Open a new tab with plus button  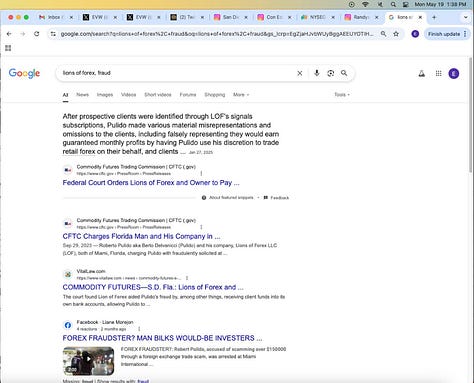click(434, 17)
